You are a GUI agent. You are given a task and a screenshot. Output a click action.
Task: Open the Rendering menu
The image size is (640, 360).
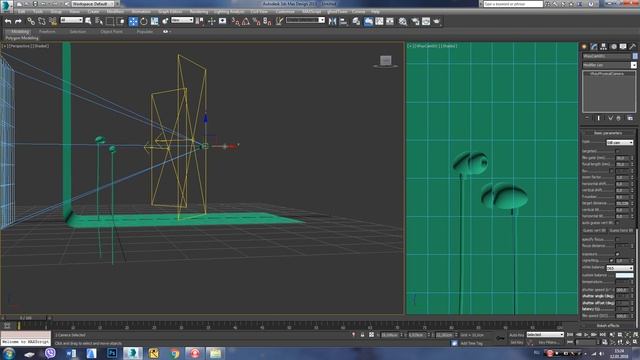(199, 12)
